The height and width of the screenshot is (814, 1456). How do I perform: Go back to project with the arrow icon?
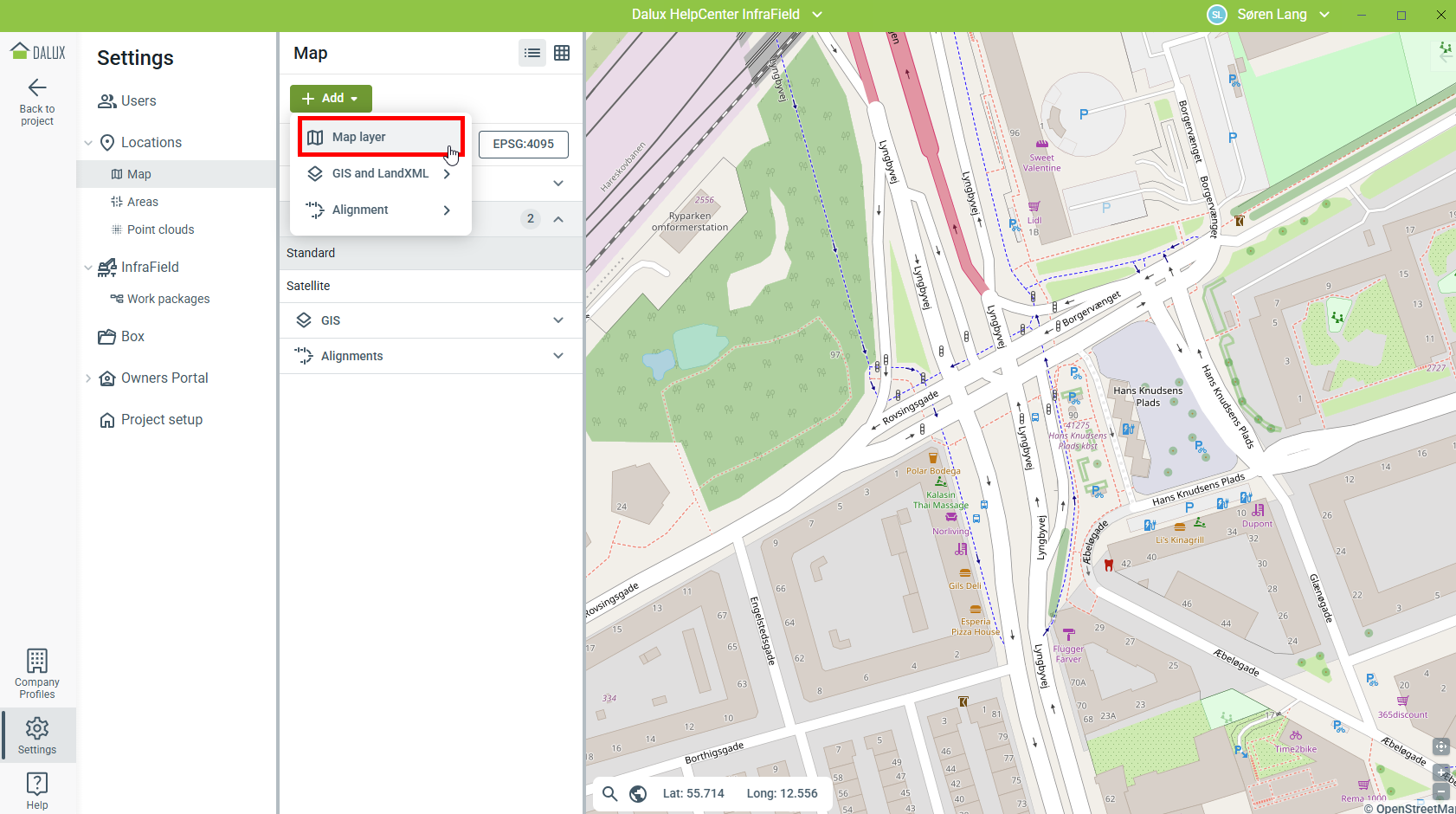[x=37, y=87]
